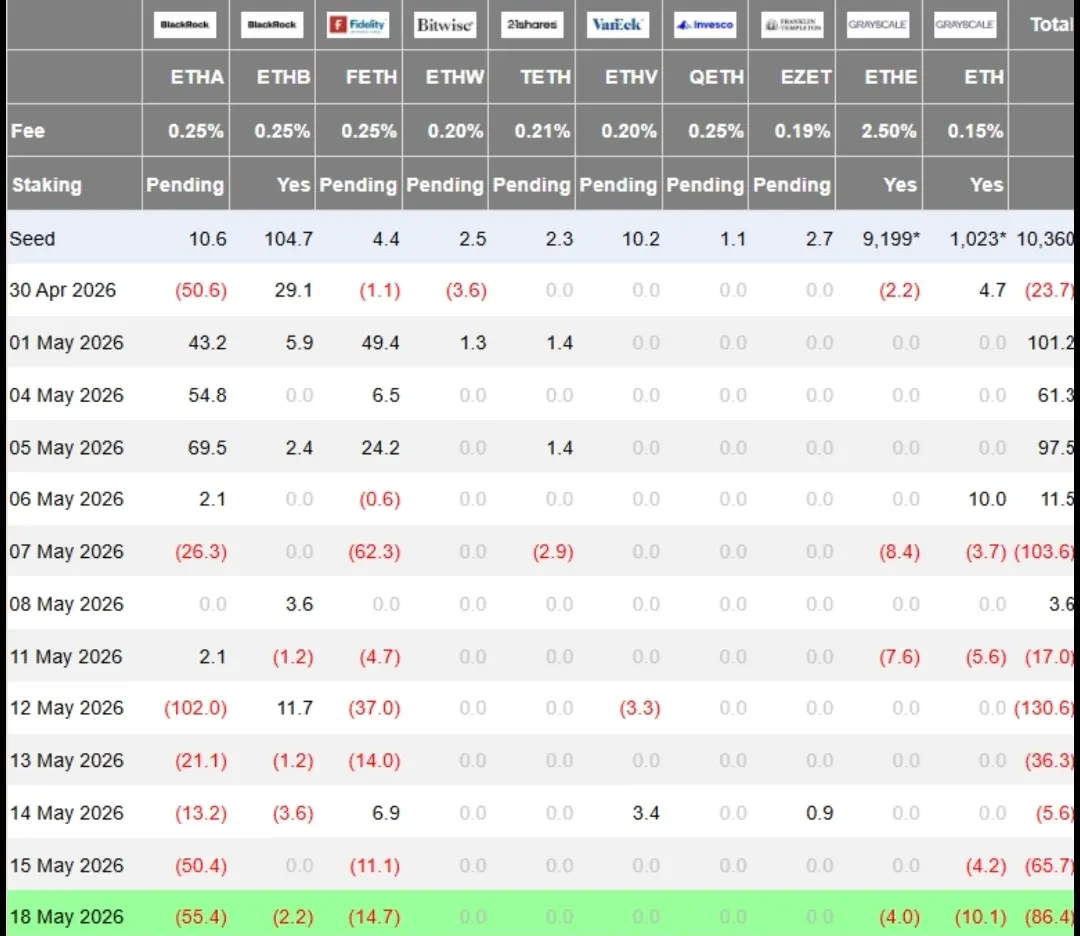
Task: Click the Franklin Templeton logo
Action: (x=792, y=25)
